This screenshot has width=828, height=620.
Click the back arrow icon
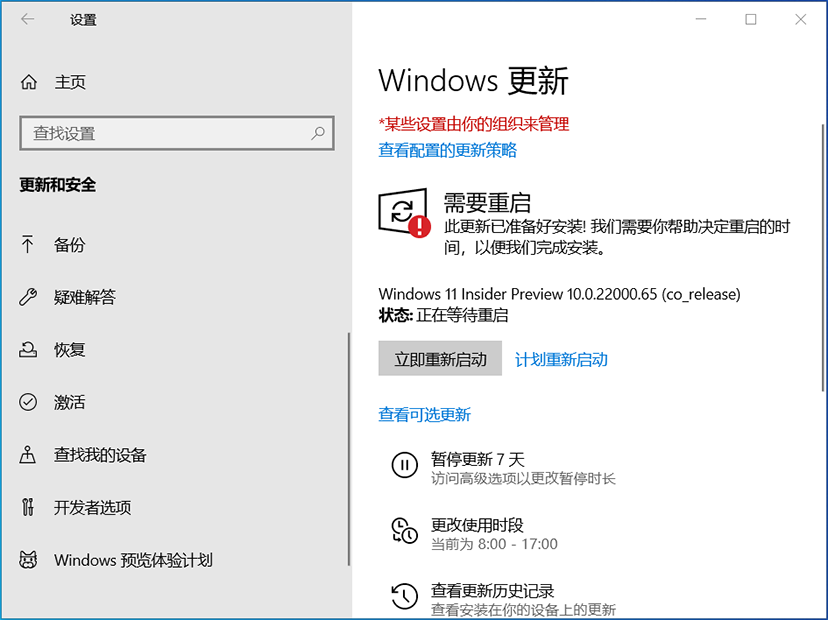[x=27, y=20]
